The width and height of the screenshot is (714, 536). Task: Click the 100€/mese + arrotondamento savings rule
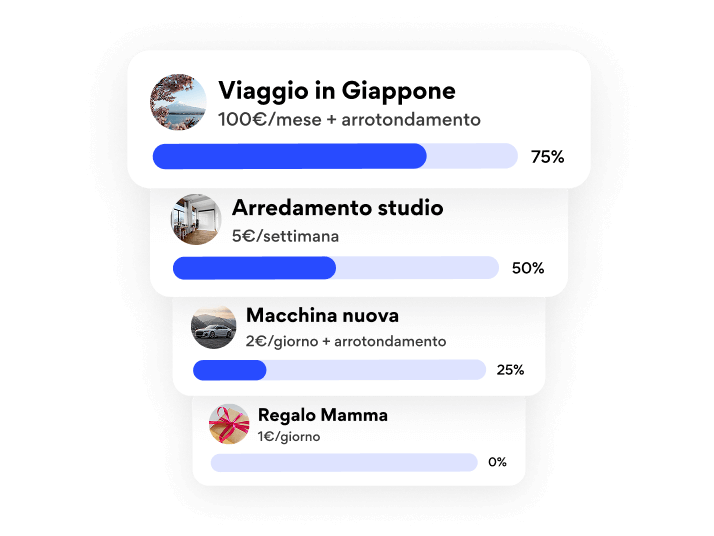coord(349,120)
